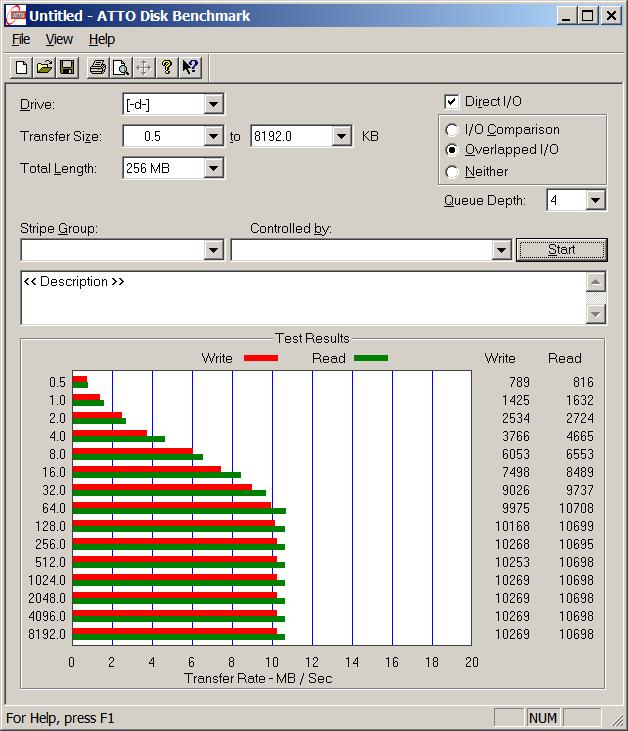Click inside the Description text box
The image size is (628, 731).
300,298
